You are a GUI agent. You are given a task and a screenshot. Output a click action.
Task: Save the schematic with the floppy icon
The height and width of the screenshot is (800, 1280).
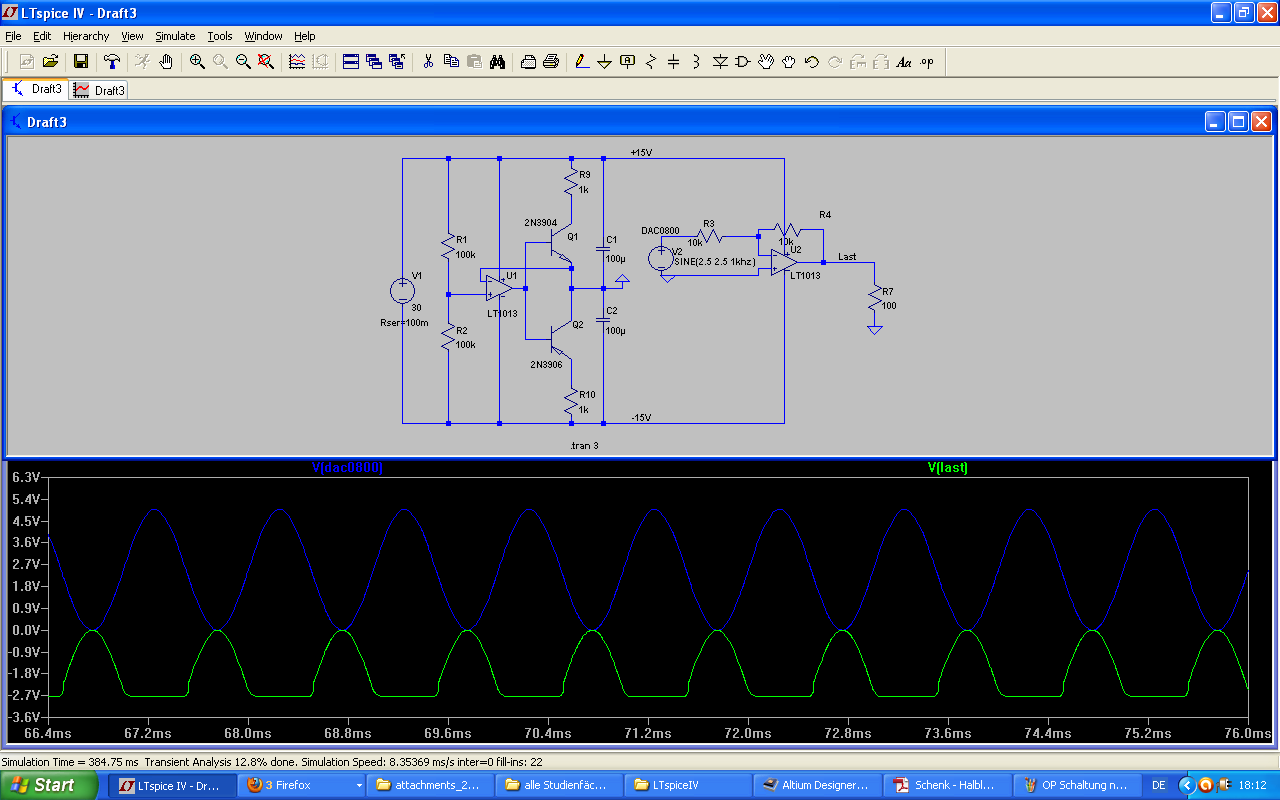(x=81, y=62)
